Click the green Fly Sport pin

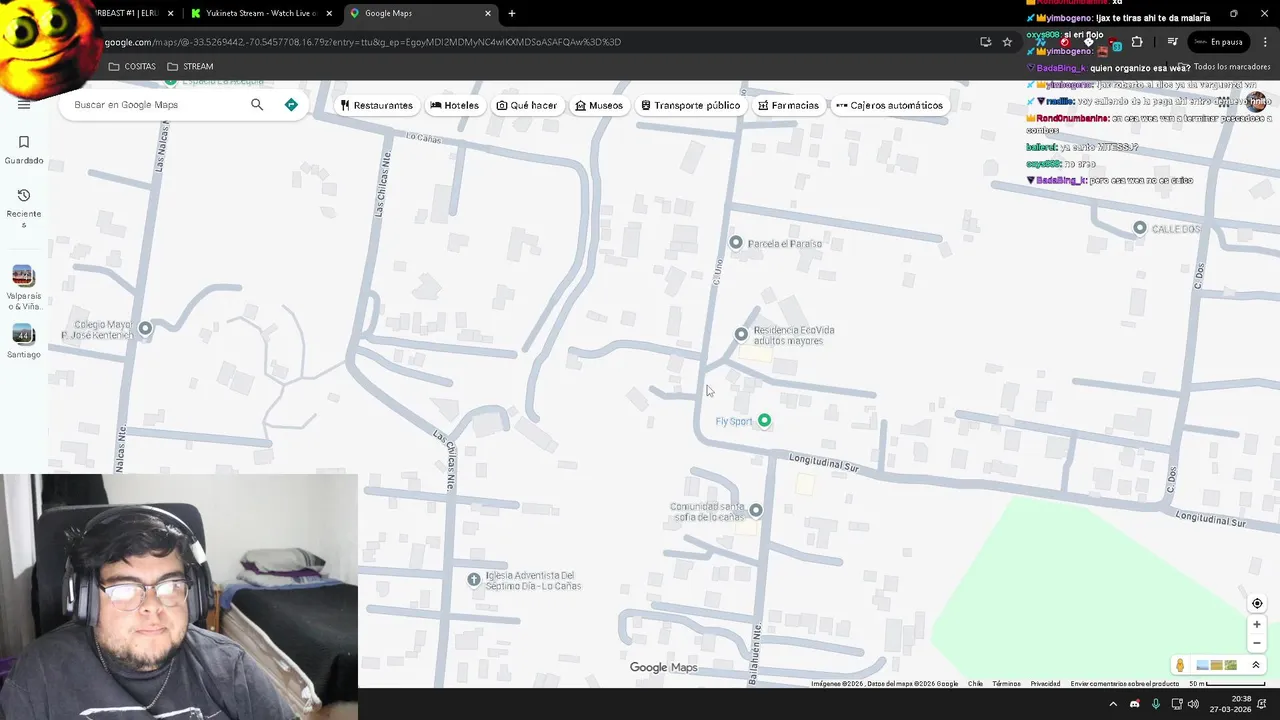[x=764, y=420]
